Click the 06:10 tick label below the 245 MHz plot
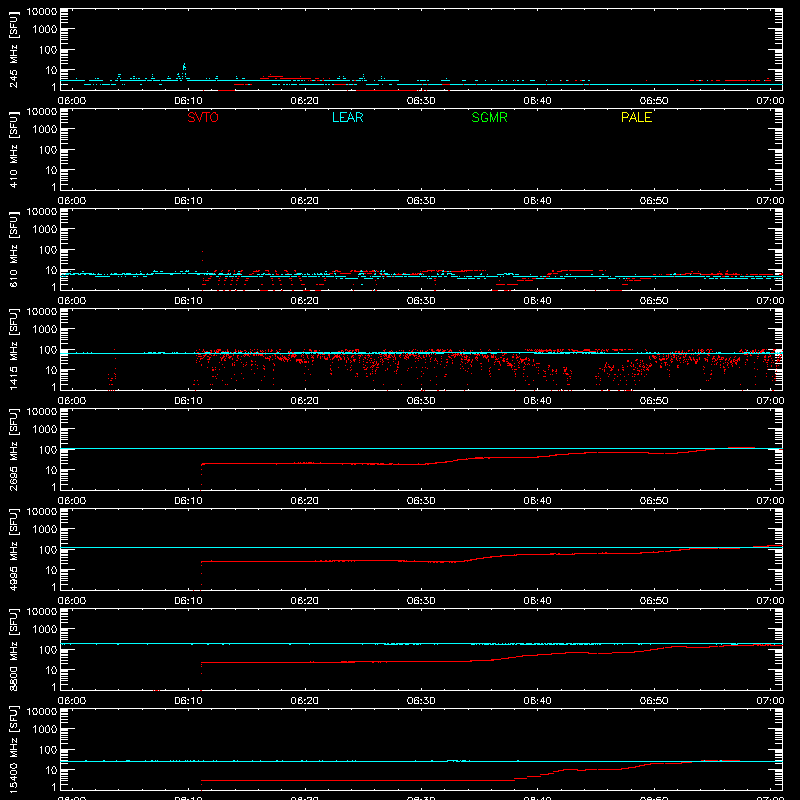This screenshot has width=800, height=800. click(188, 101)
